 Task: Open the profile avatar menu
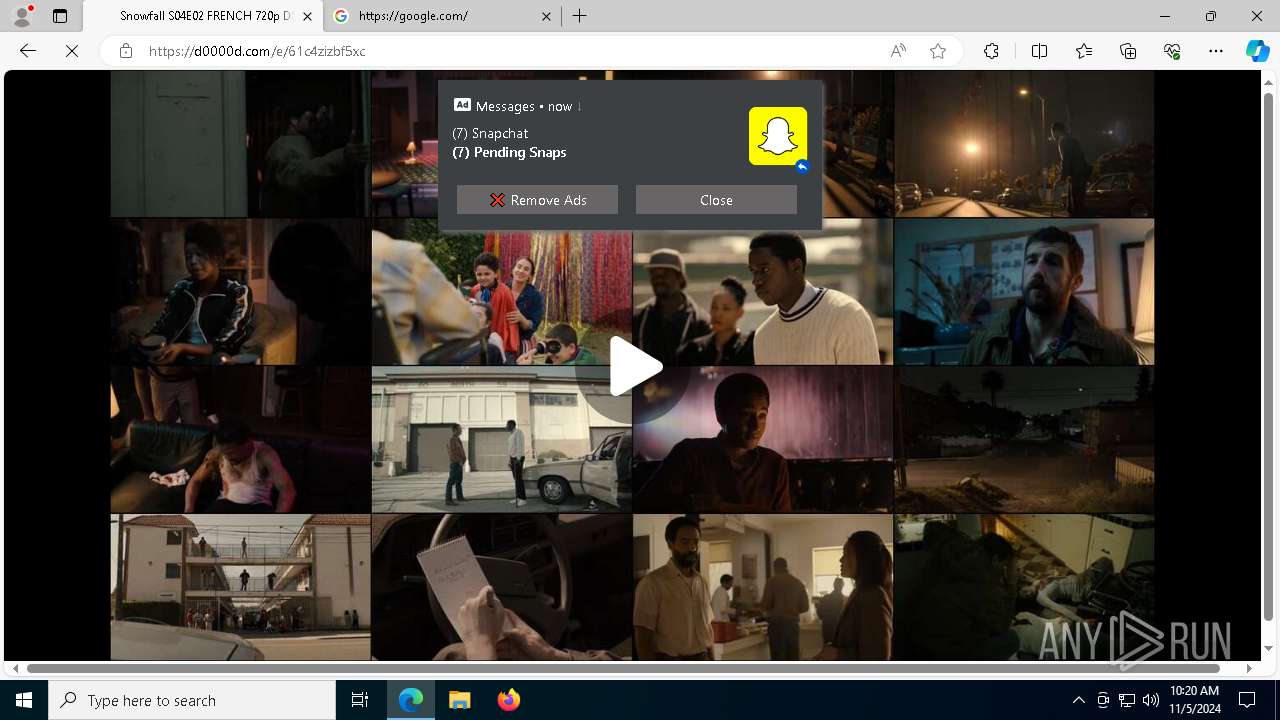[22, 16]
